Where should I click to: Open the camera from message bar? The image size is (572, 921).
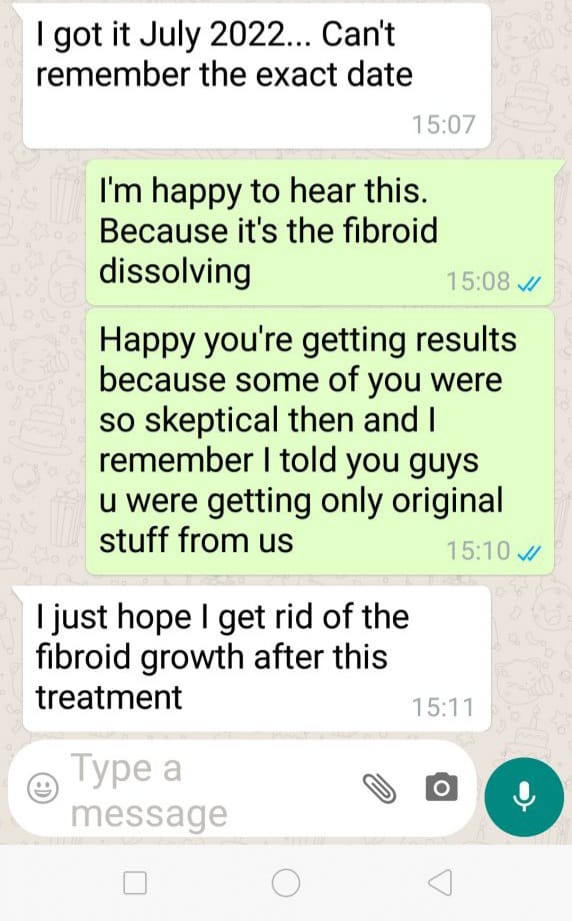click(442, 787)
